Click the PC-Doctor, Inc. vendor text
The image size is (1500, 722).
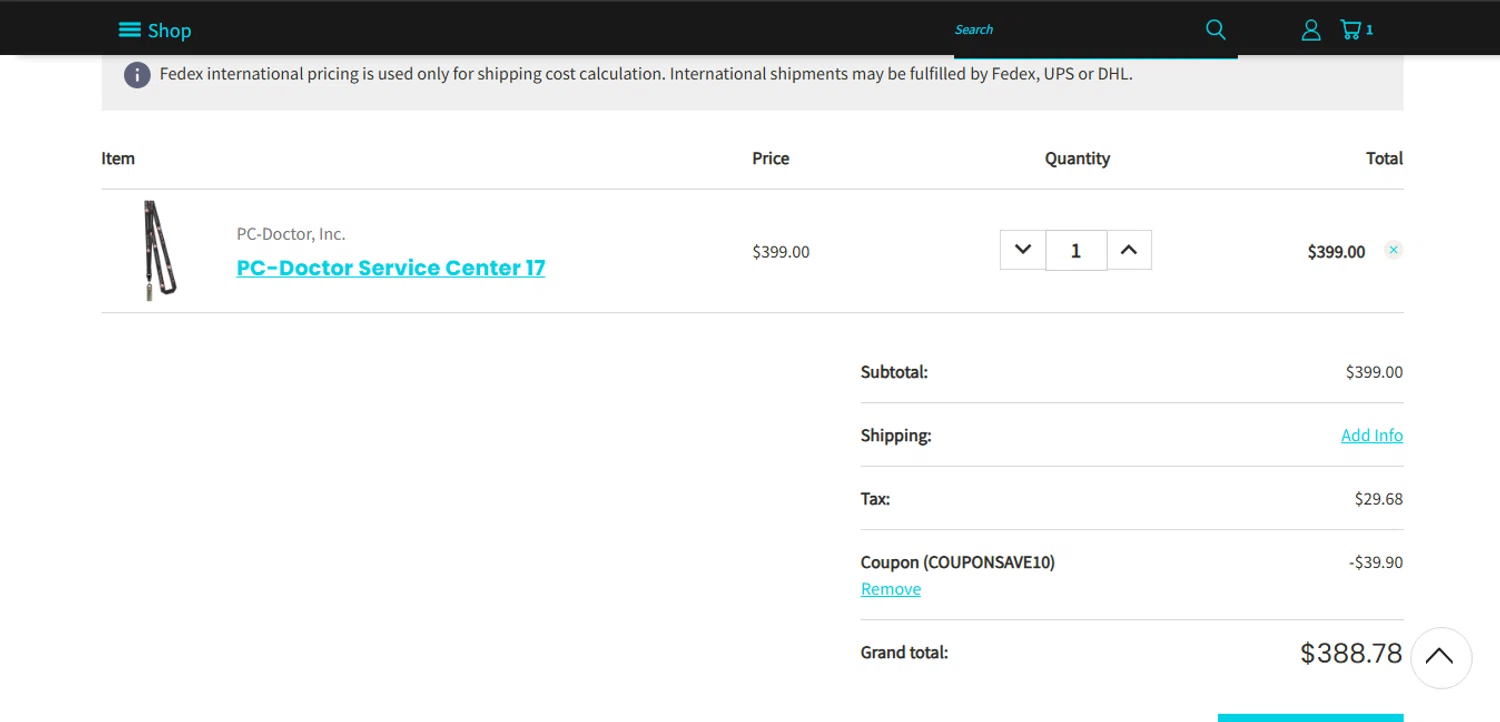click(291, 234)
